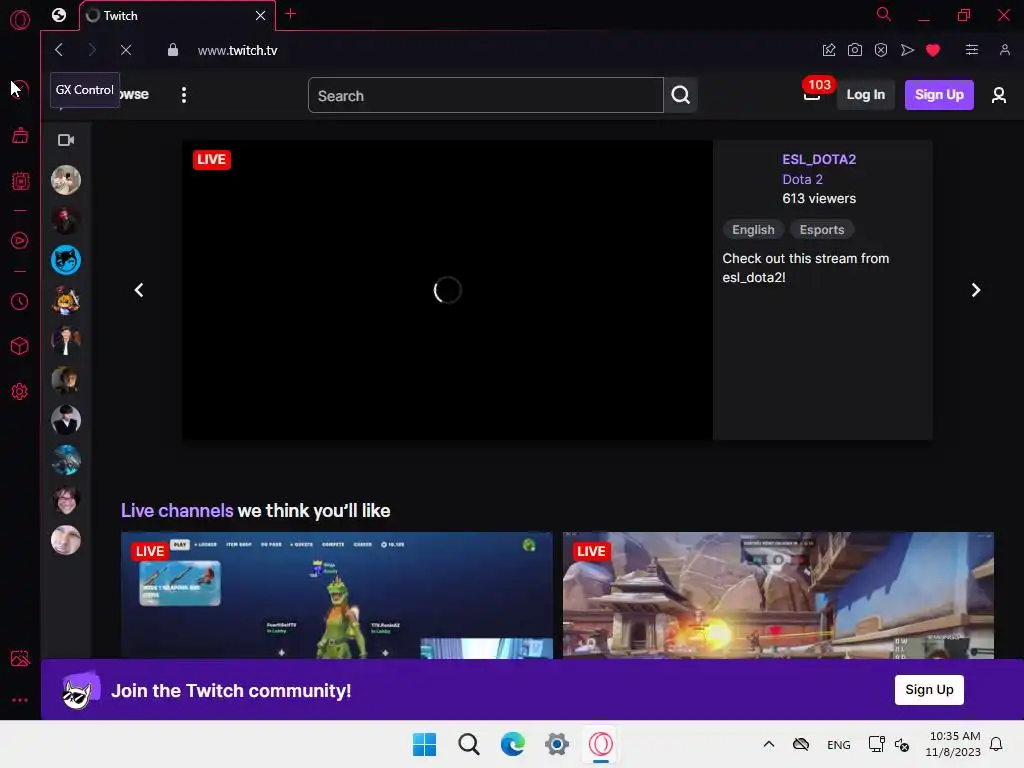Add page to bookmarks with heart icon
This screenshot has width=1024, height=768.
933,50
